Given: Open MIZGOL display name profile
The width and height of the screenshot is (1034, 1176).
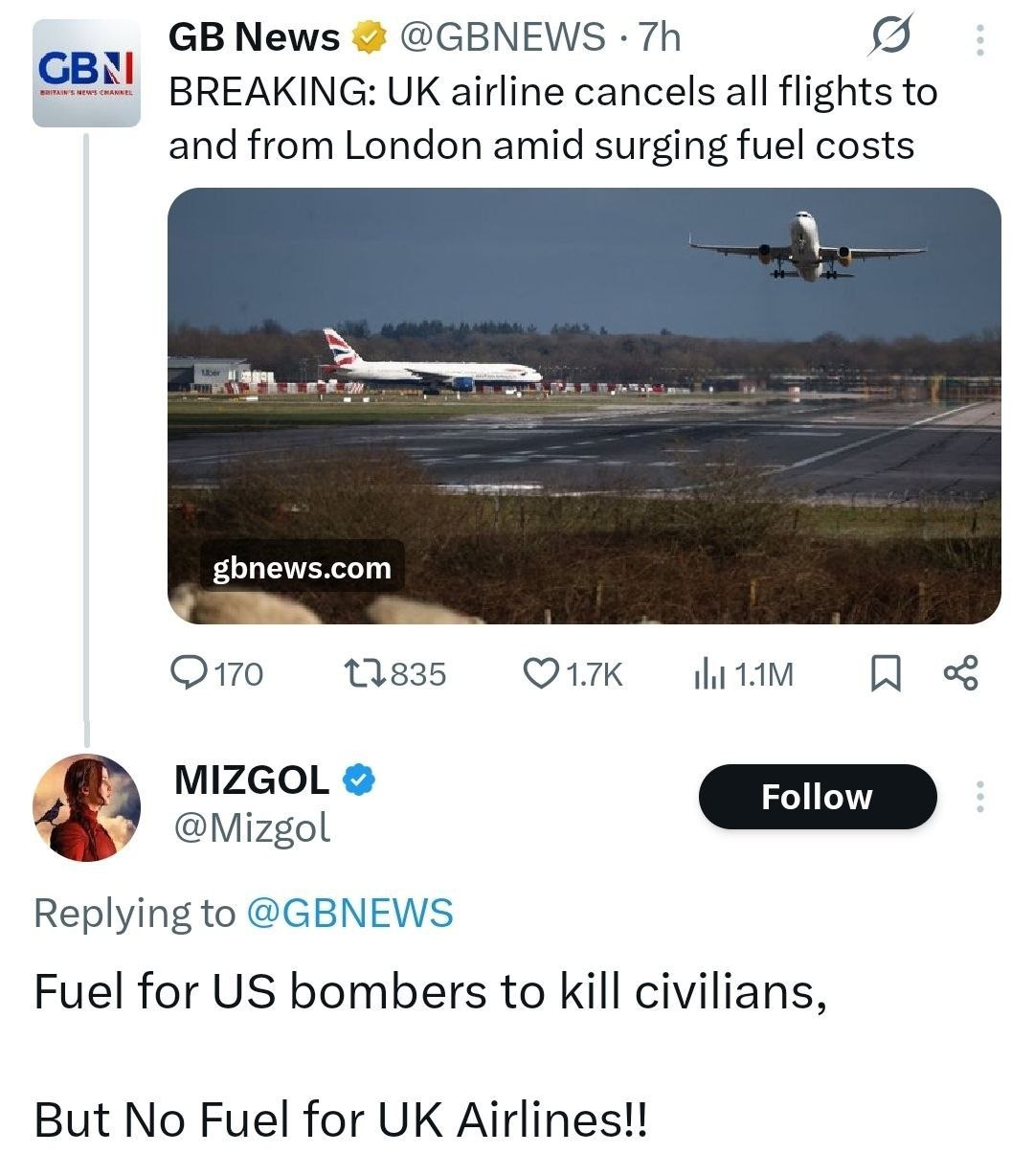Looking at the screenshot, I should coord(252,780).
